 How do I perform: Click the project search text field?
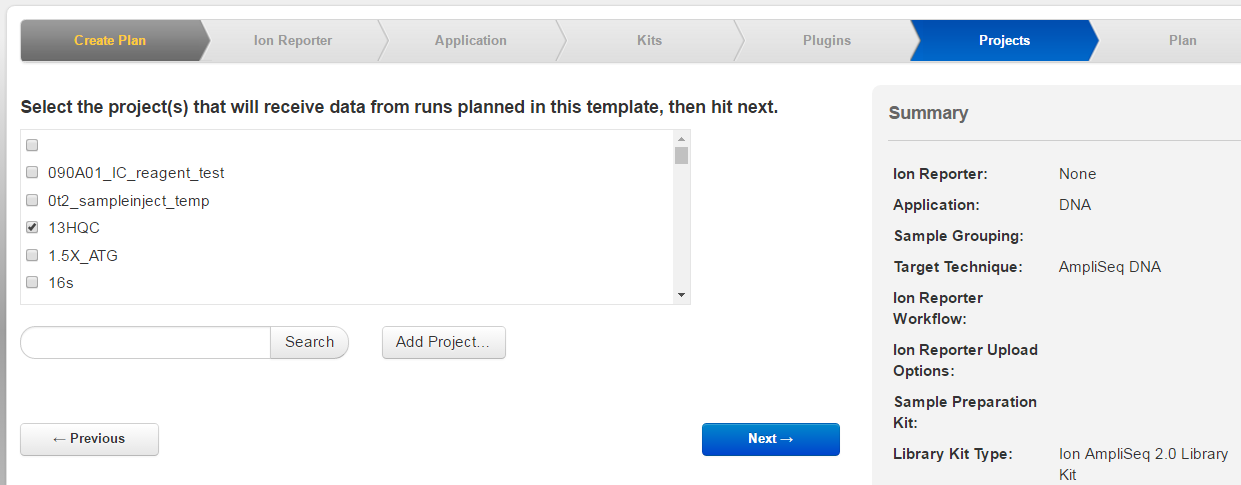click(146, 342)
